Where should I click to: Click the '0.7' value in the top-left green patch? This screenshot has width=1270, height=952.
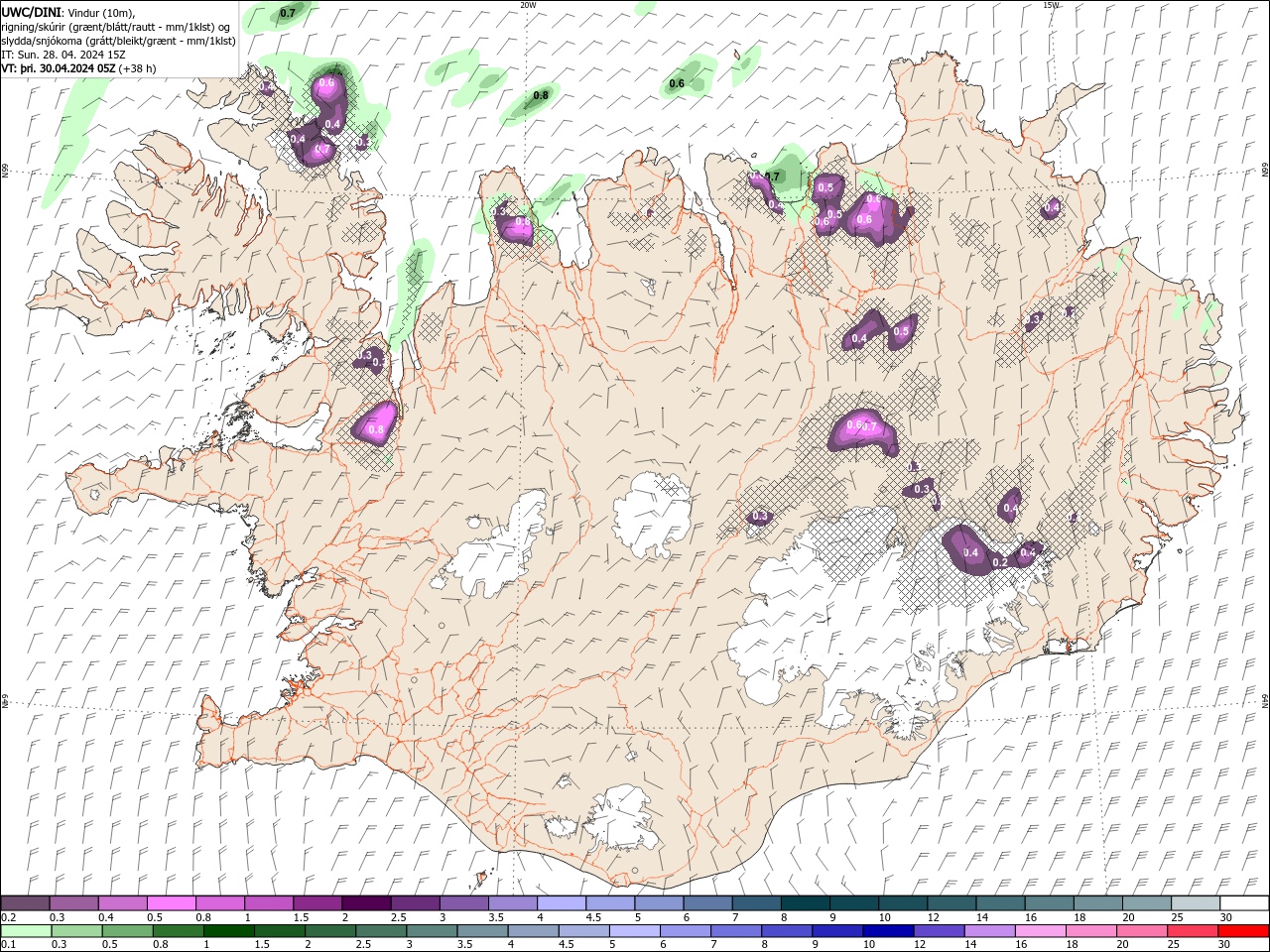click(288, 13)
